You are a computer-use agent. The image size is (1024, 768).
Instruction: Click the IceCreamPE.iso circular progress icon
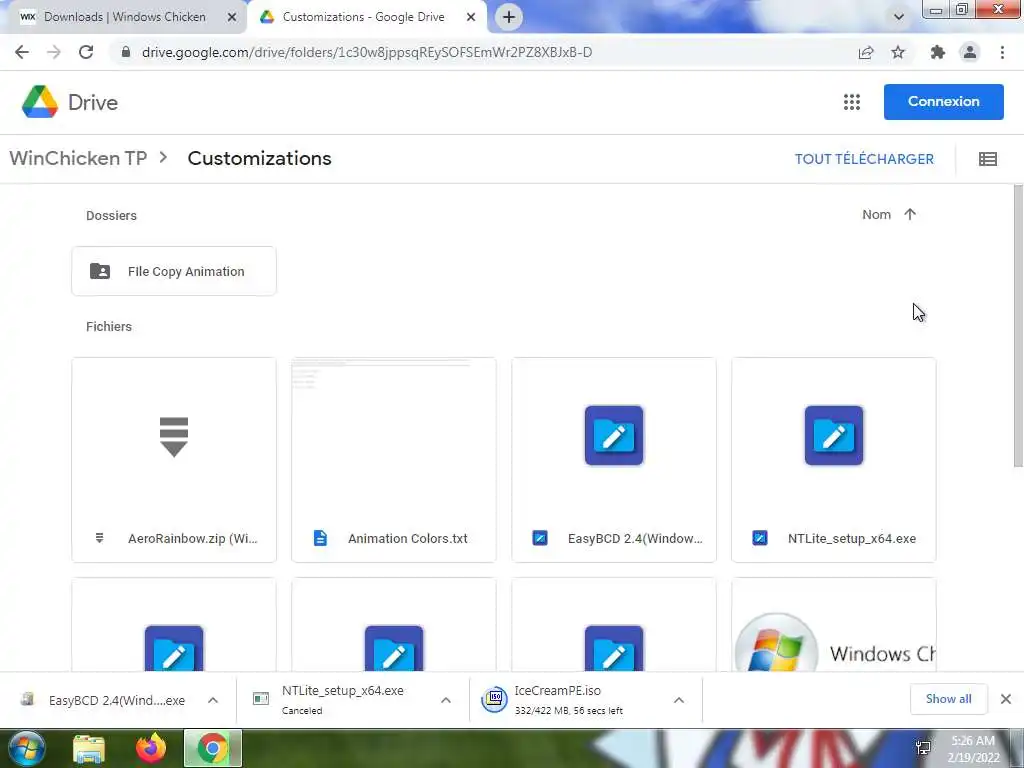click(x=494, y=699)
